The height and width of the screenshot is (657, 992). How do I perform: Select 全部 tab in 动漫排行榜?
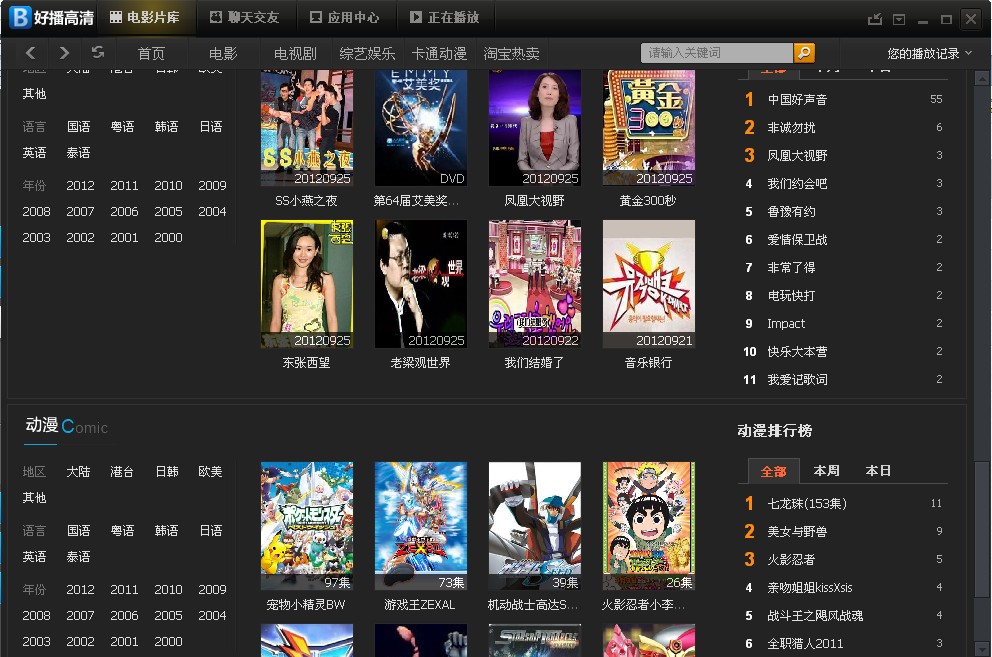pos(773,471)
